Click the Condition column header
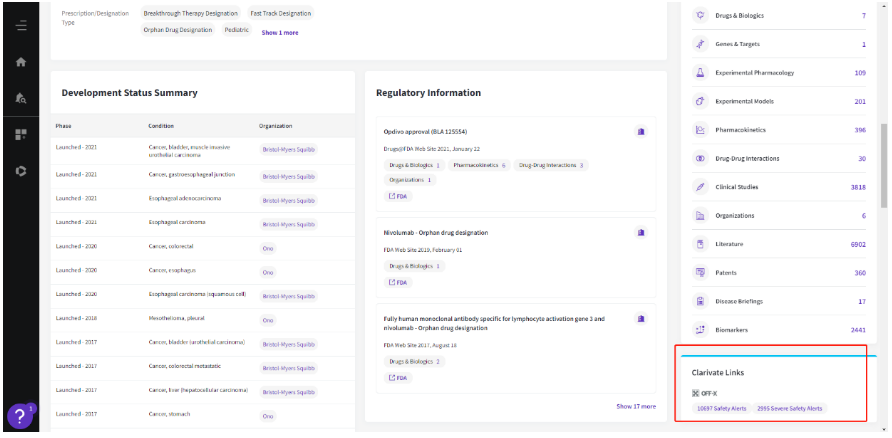The width and height of the screenshot is (892, 438). click(x=161, y=126)
